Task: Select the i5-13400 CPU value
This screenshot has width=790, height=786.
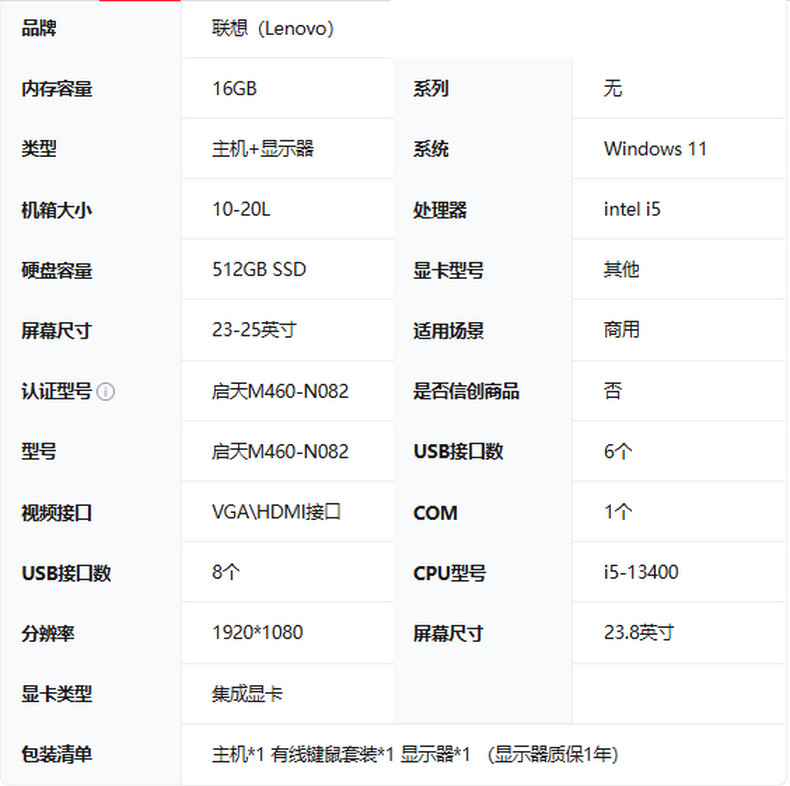Action: (x=641, y=572)
